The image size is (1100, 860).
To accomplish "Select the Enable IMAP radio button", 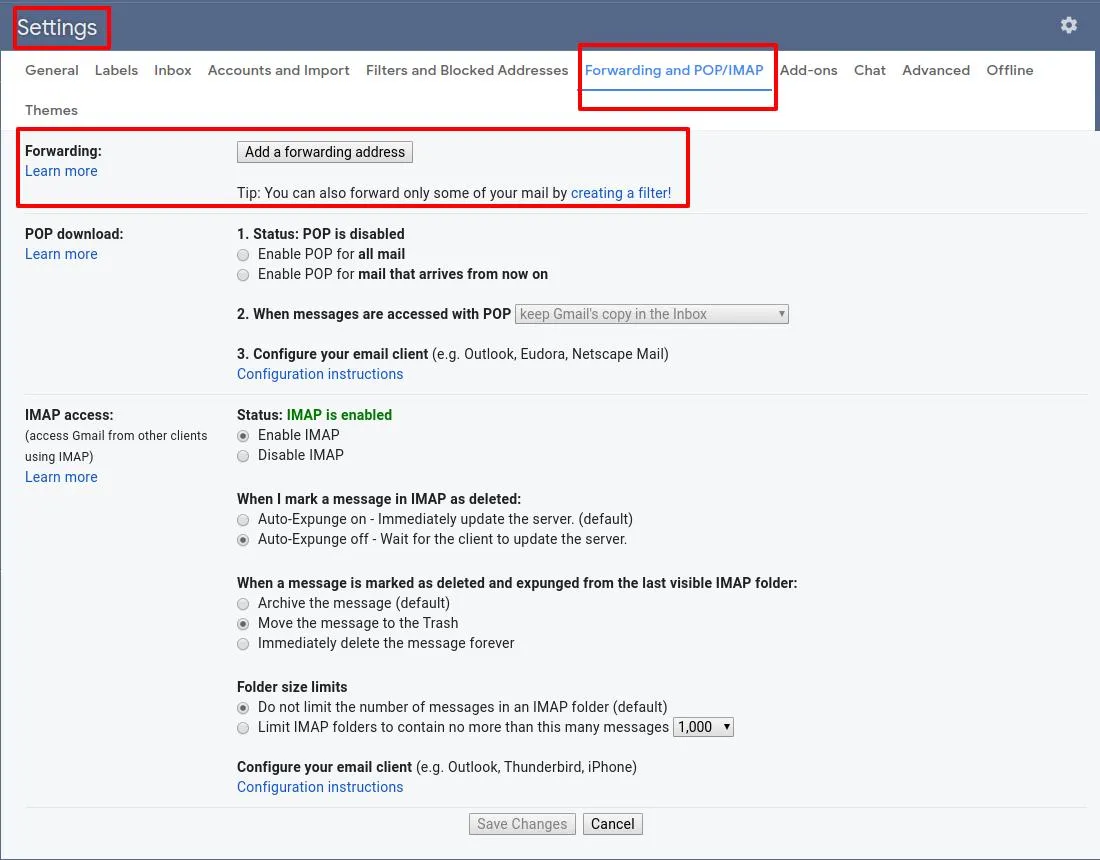I will pyautogui.click(x=243, y=436).
